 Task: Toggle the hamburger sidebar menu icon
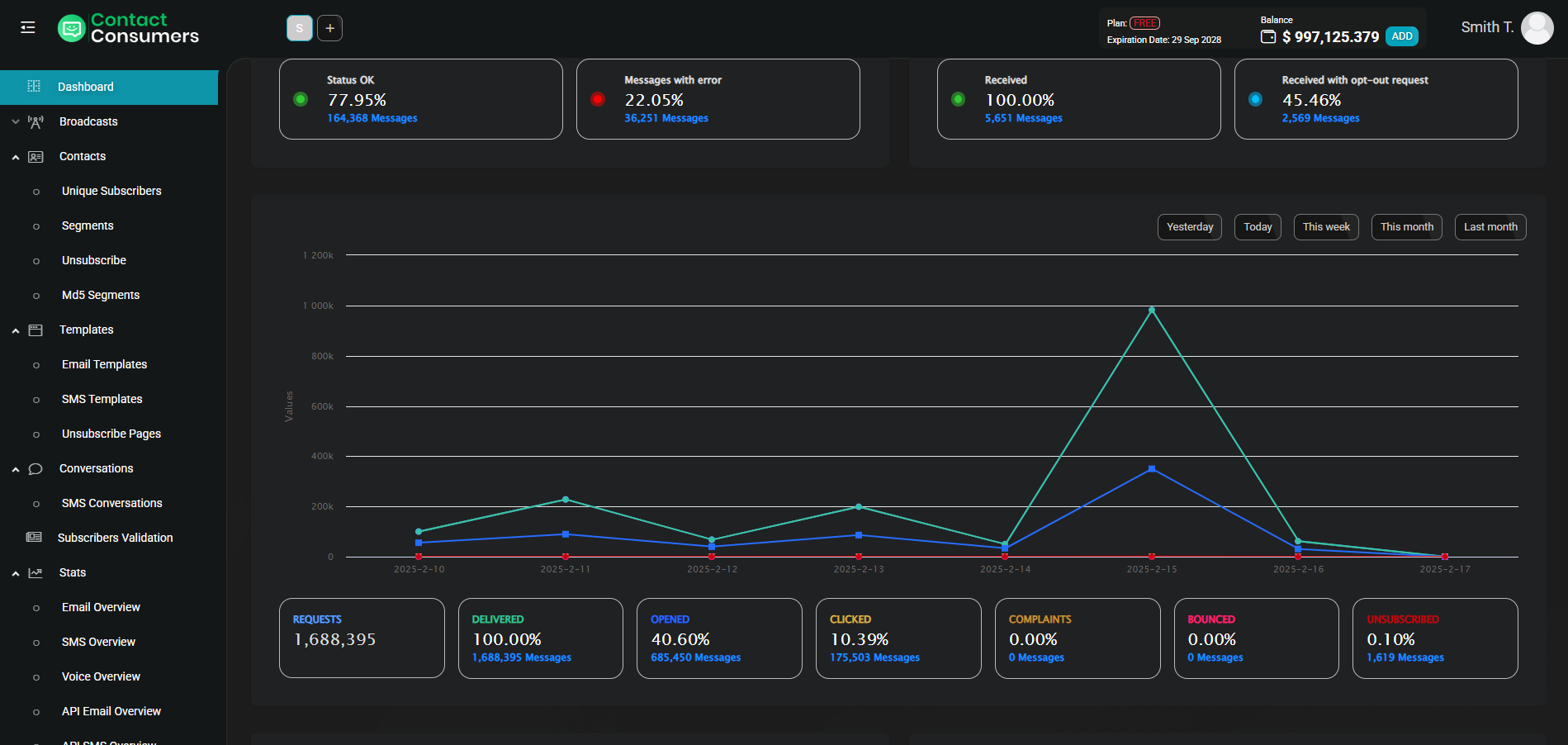tap(28, 27)
